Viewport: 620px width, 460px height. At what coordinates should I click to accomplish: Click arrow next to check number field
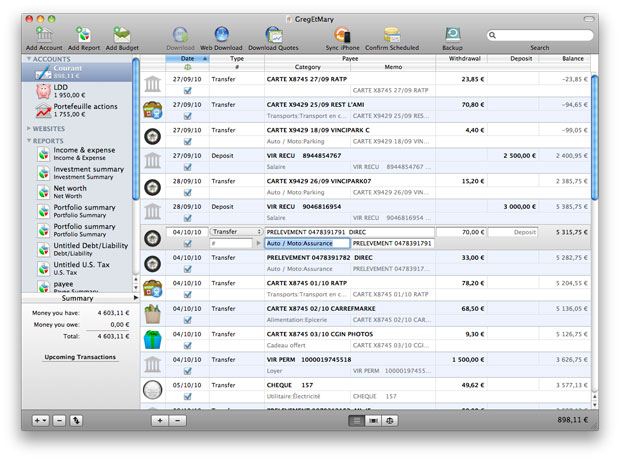coord(259,243)
